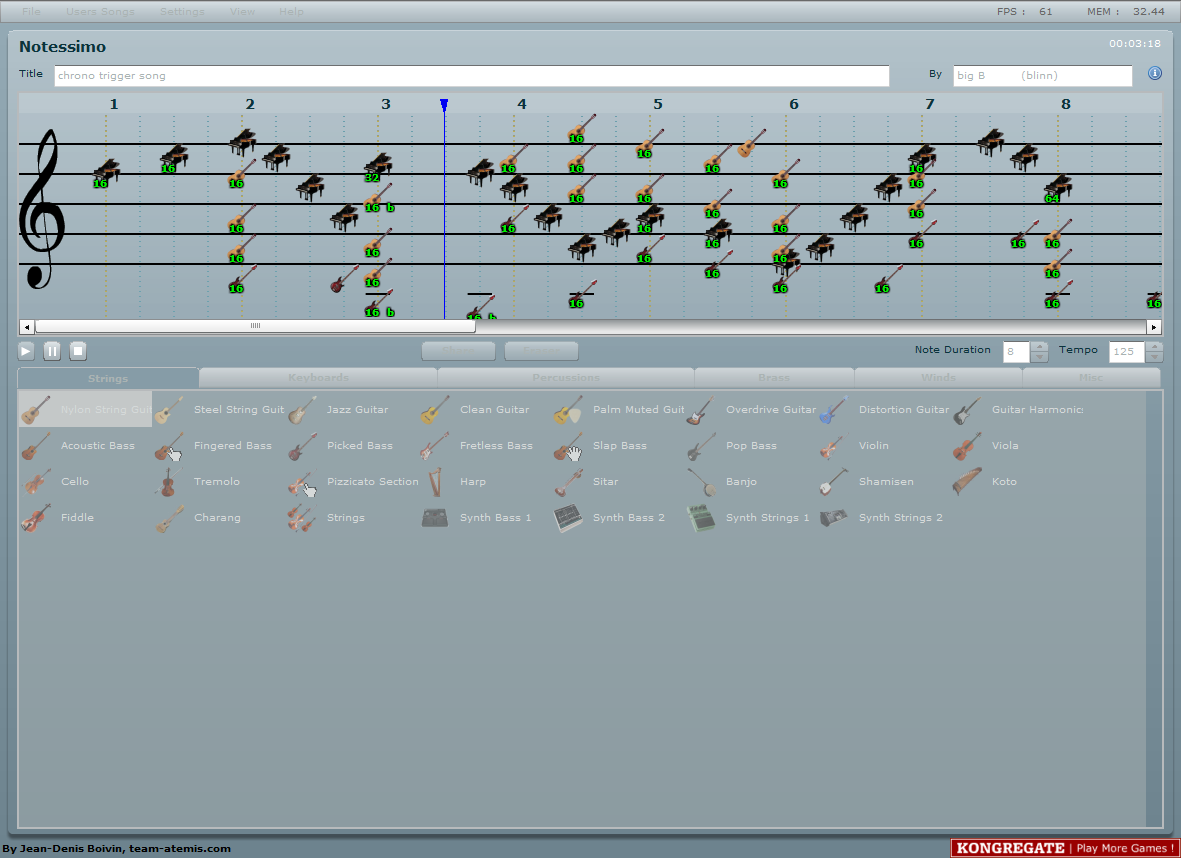Open the song info icon
1181x858 pixels.
[1155, 73]
